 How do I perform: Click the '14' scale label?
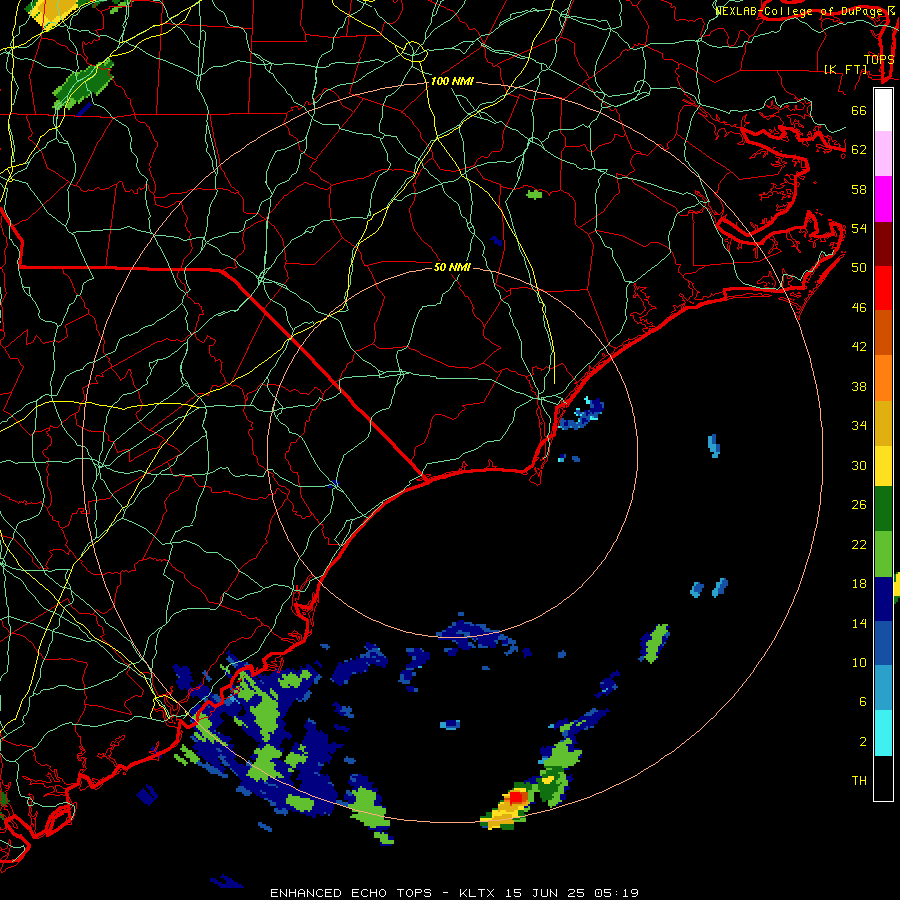pyautogui.click(x=859, y=623)
